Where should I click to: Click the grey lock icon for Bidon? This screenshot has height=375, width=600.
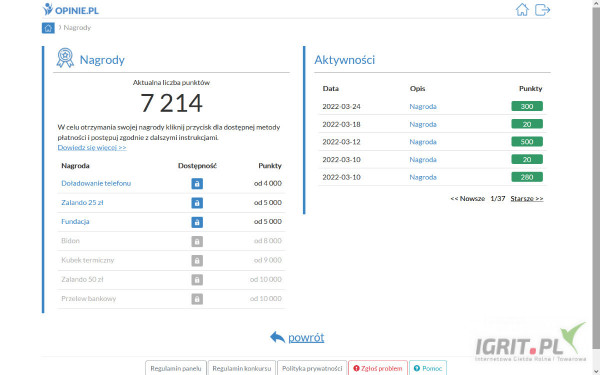[x=197, y=241]
